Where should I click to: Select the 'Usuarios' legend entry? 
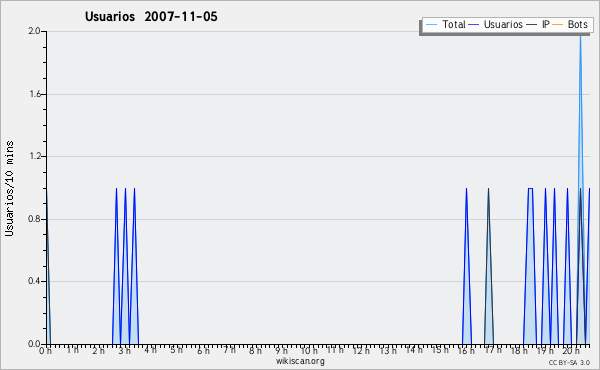click(496, 25)
